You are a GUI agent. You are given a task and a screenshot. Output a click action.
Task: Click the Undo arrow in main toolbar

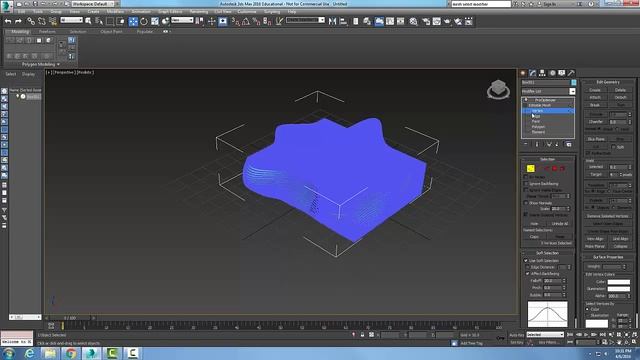8,21
